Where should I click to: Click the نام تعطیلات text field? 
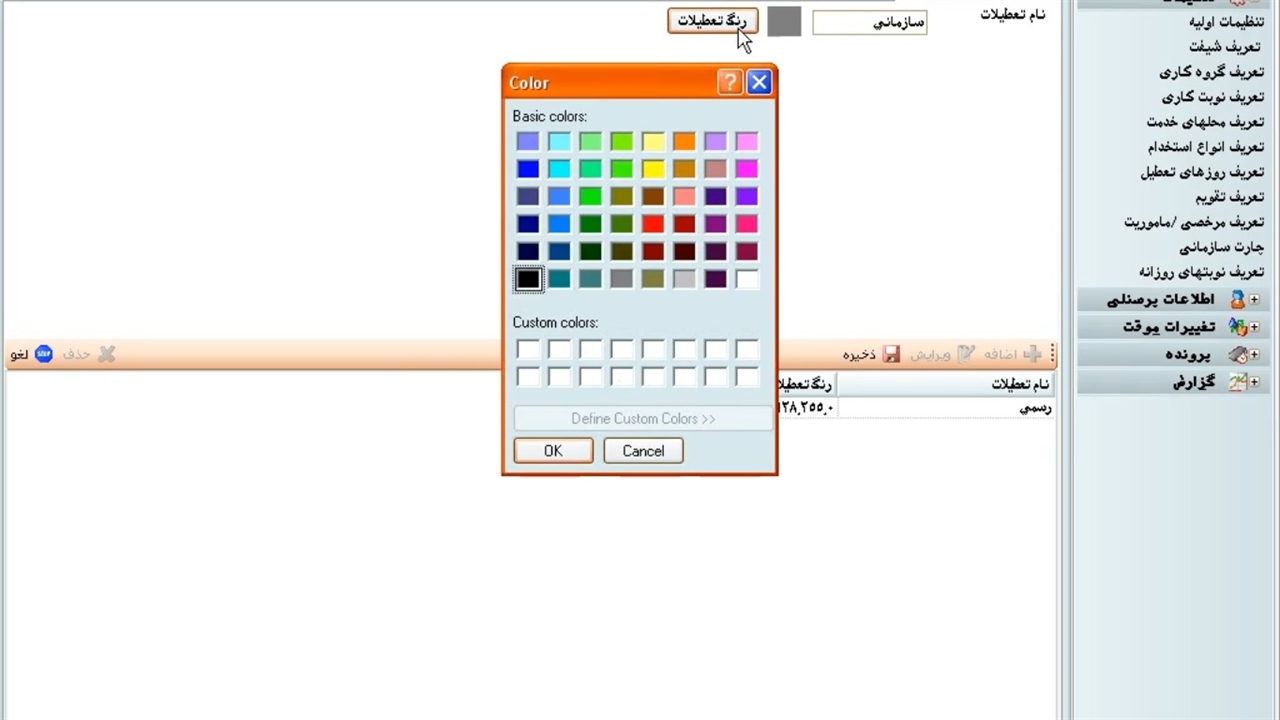click(869, 22)
